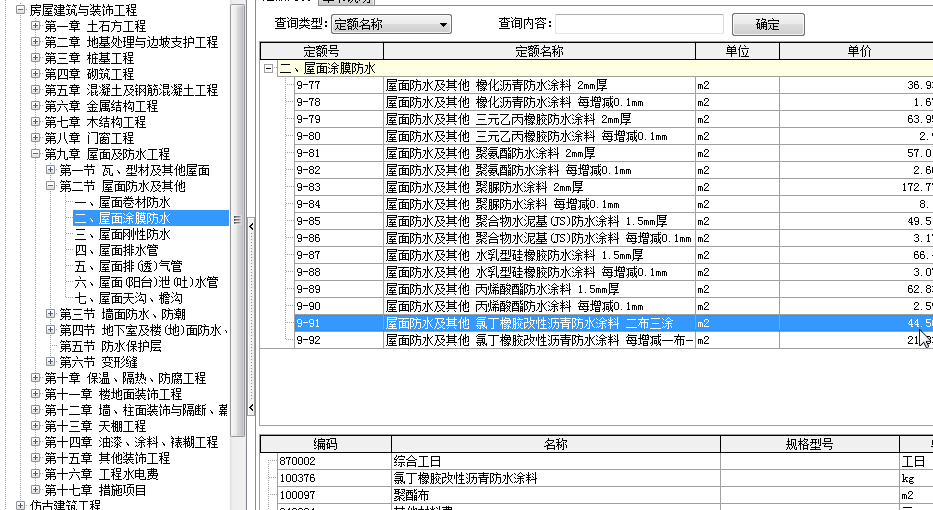The image size is (933, 510).
Task: Click the 确定 button
Action: tap(768, 24)
